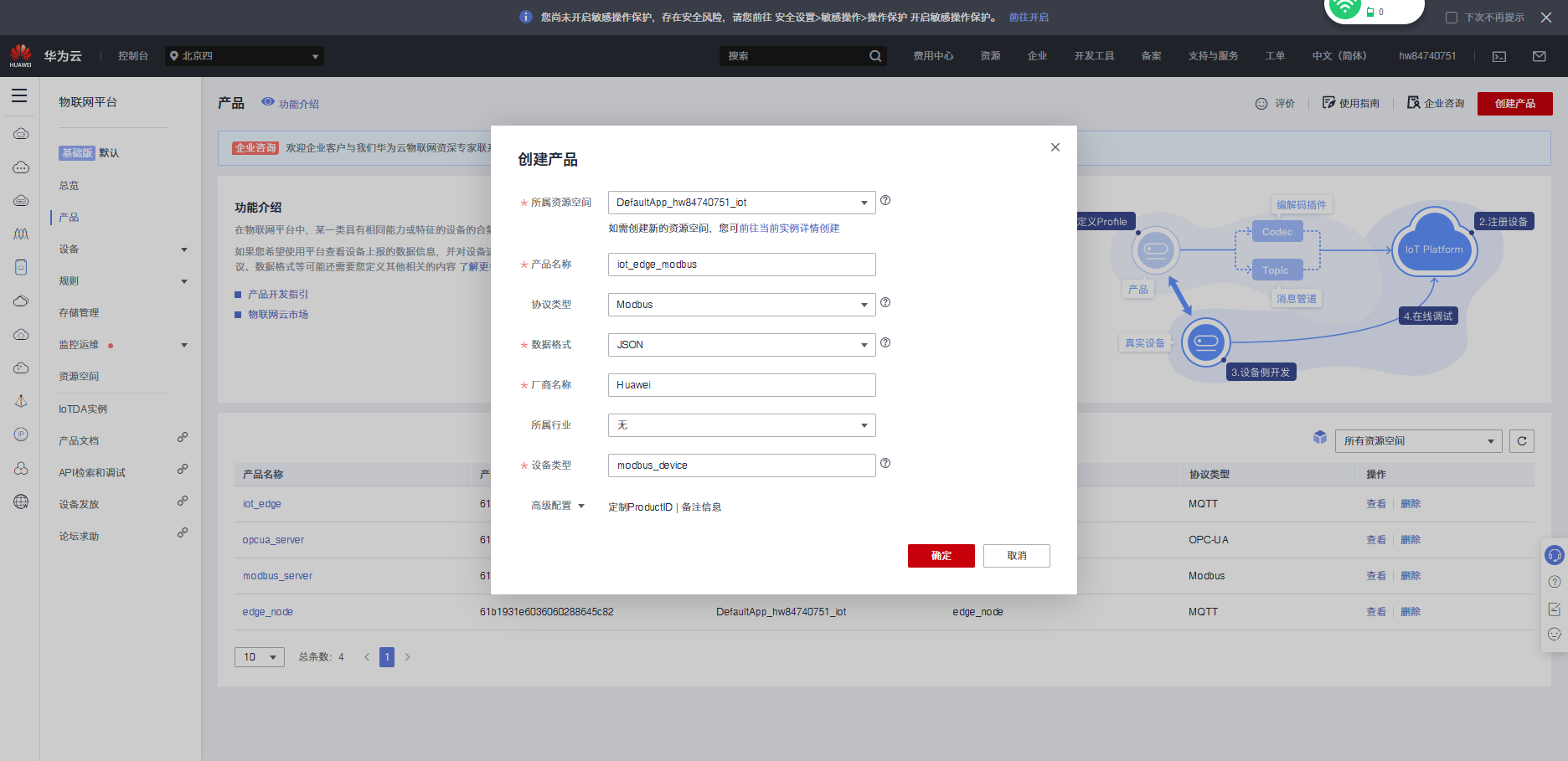1568x761 pixels.
Task: Click the smiley rating icon
Action: (x=1261, y=104)
